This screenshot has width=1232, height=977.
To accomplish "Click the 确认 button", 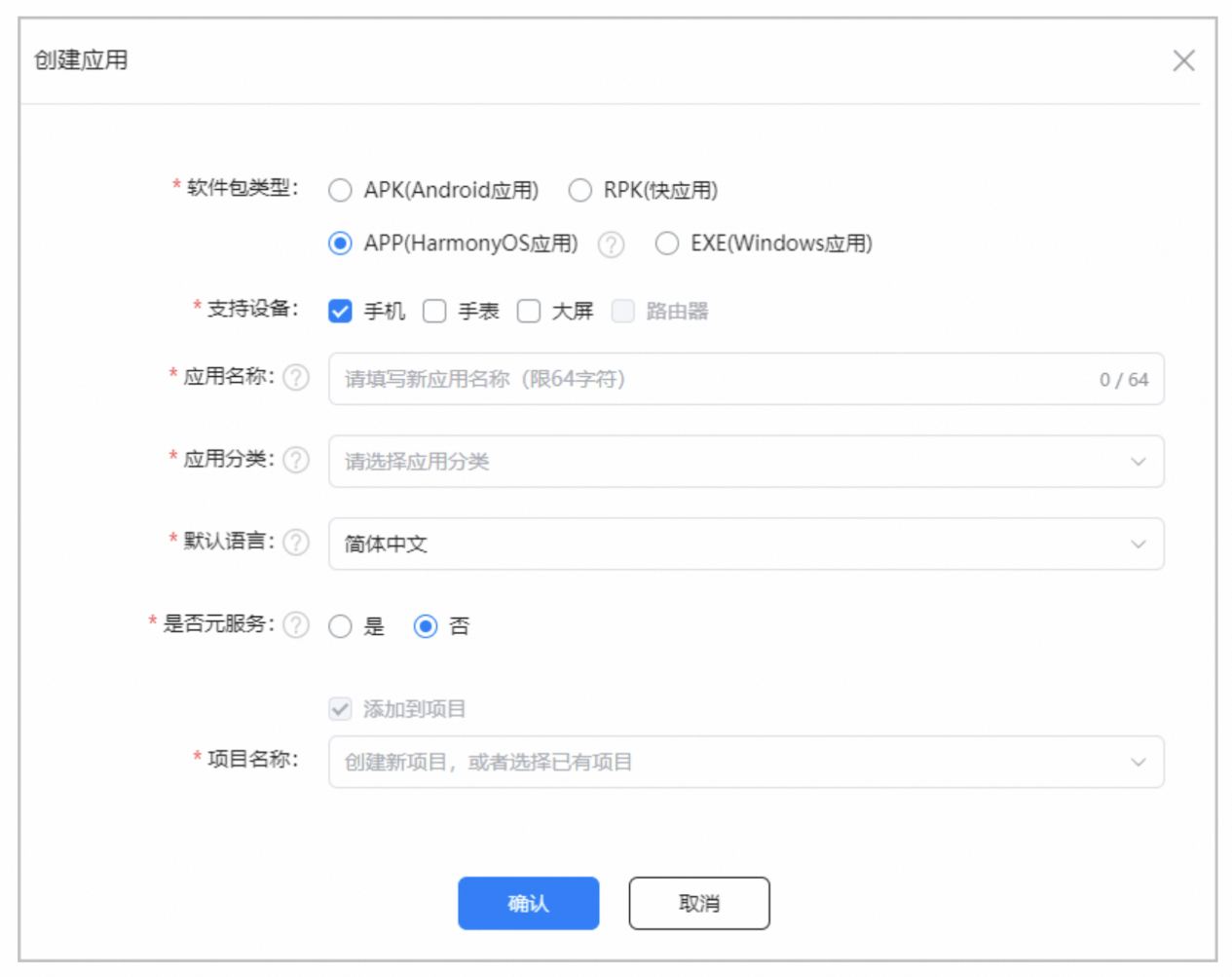I will tap(529, 903).
